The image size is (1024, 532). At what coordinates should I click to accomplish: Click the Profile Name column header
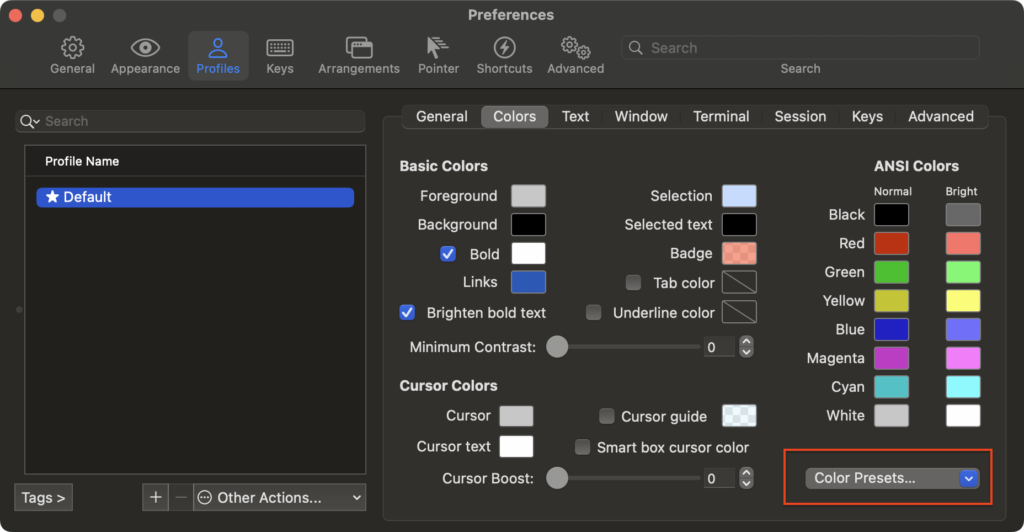(x=195, y=161)
